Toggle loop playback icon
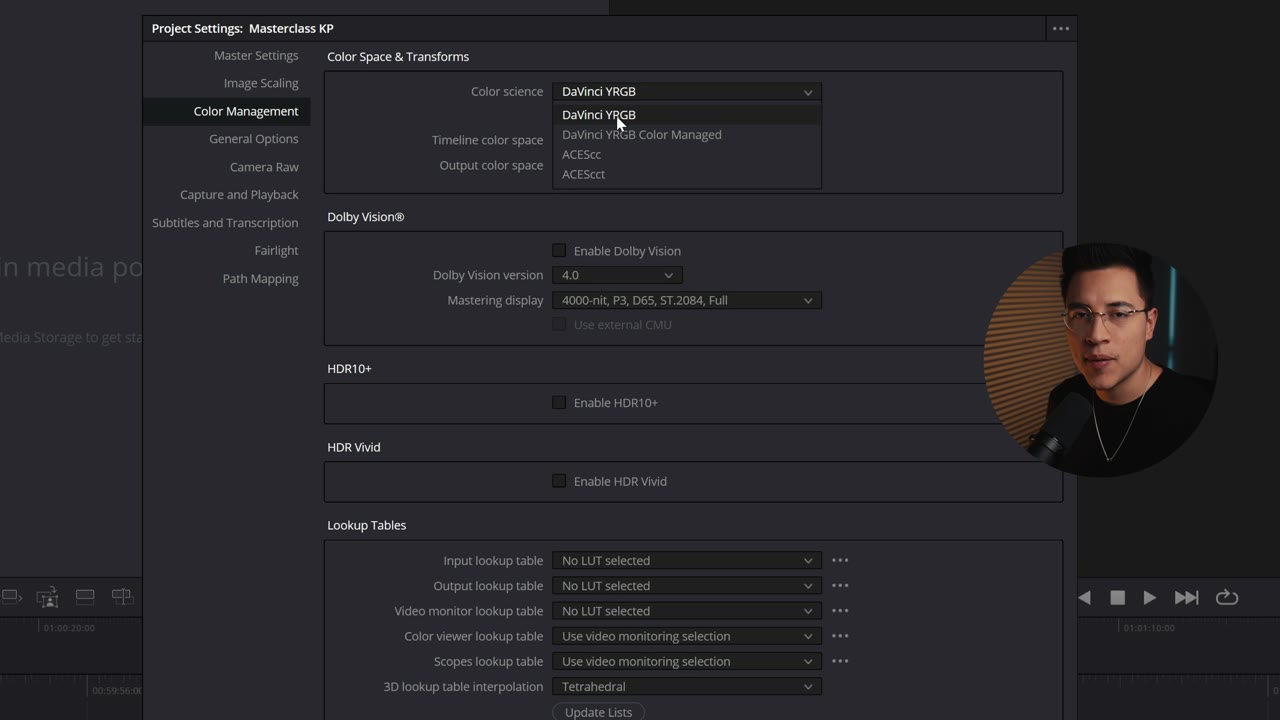 1227,598
